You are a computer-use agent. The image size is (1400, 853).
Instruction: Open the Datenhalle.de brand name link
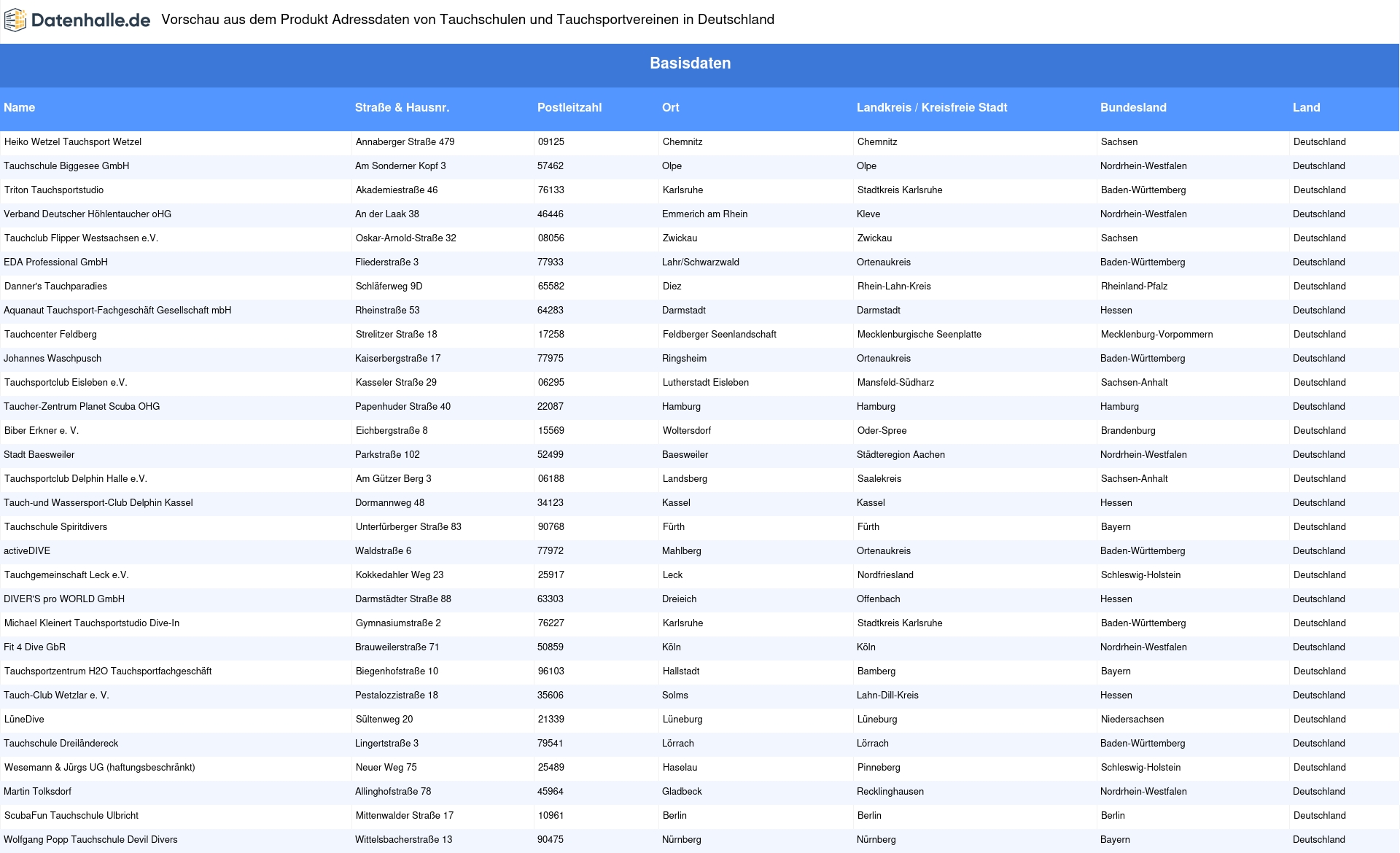pyautogui.click(x=91, y=20)
